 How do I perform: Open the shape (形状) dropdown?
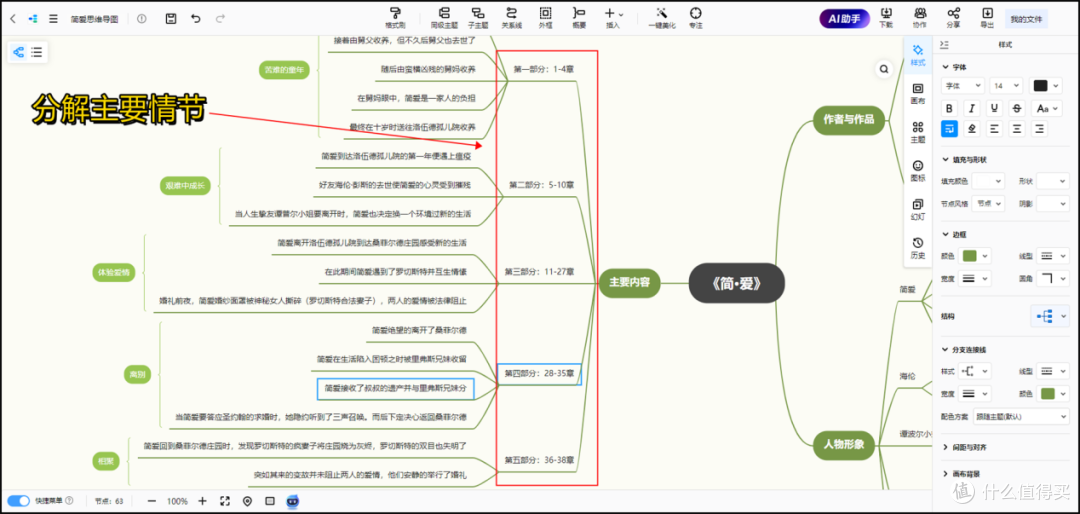pos(1053,181)
